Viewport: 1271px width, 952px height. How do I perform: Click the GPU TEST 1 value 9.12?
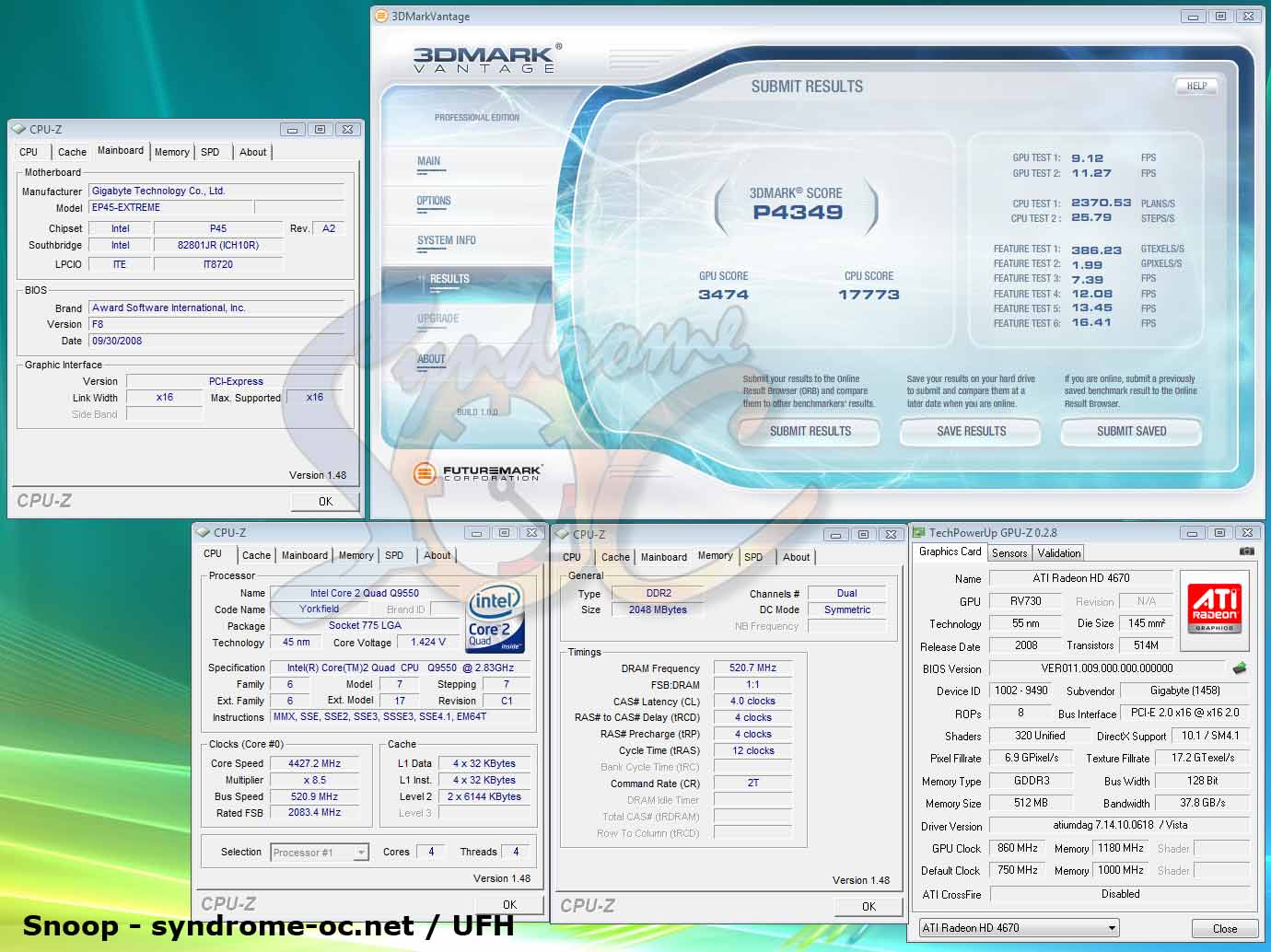(1087, 158)
